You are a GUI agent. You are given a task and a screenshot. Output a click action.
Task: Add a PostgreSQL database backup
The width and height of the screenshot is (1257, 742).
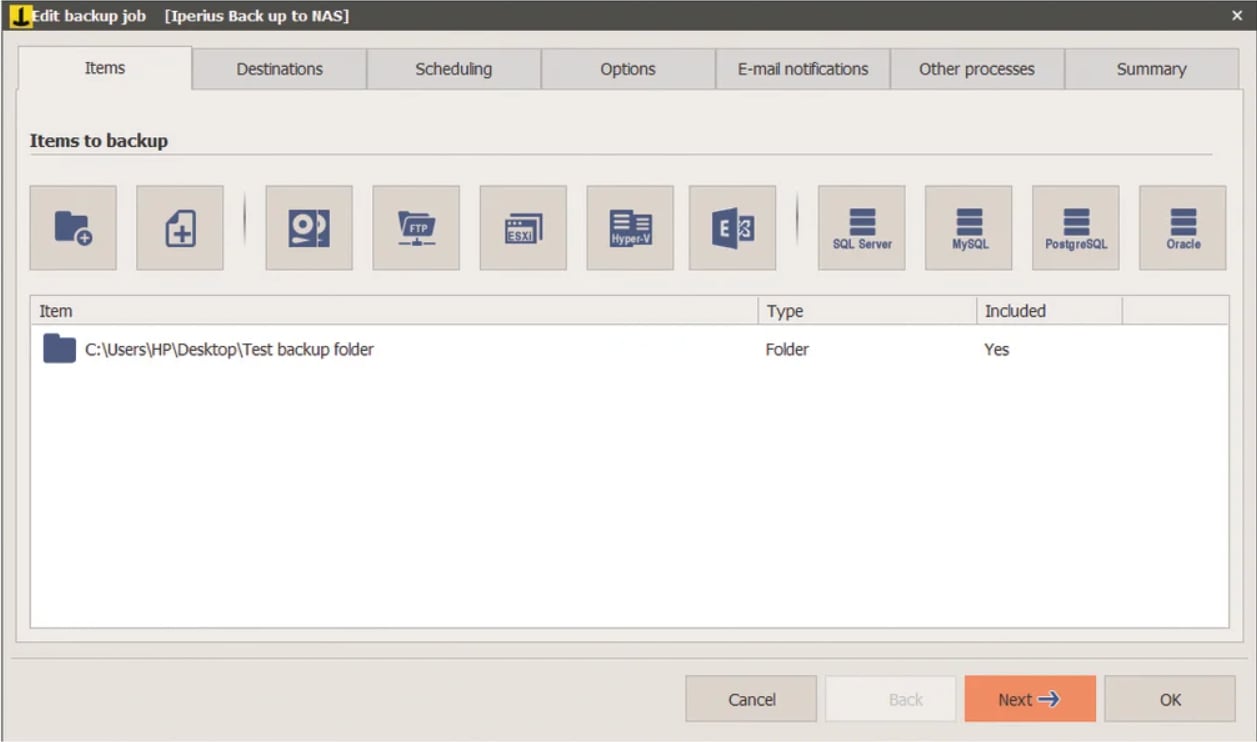1076,227
